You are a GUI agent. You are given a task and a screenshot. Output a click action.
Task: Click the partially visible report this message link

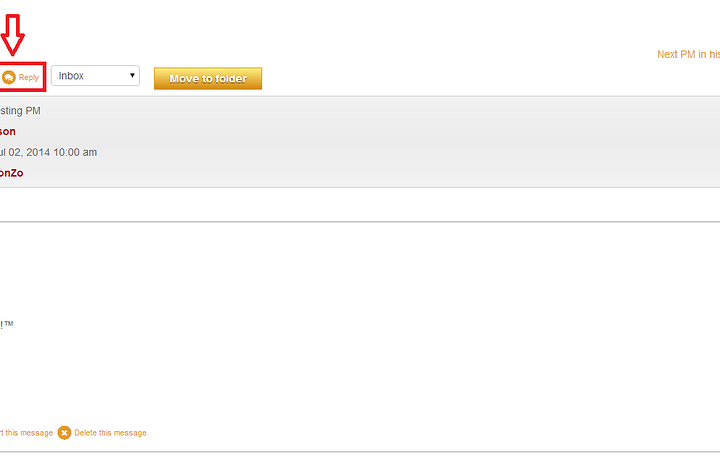tap(26, 433)
